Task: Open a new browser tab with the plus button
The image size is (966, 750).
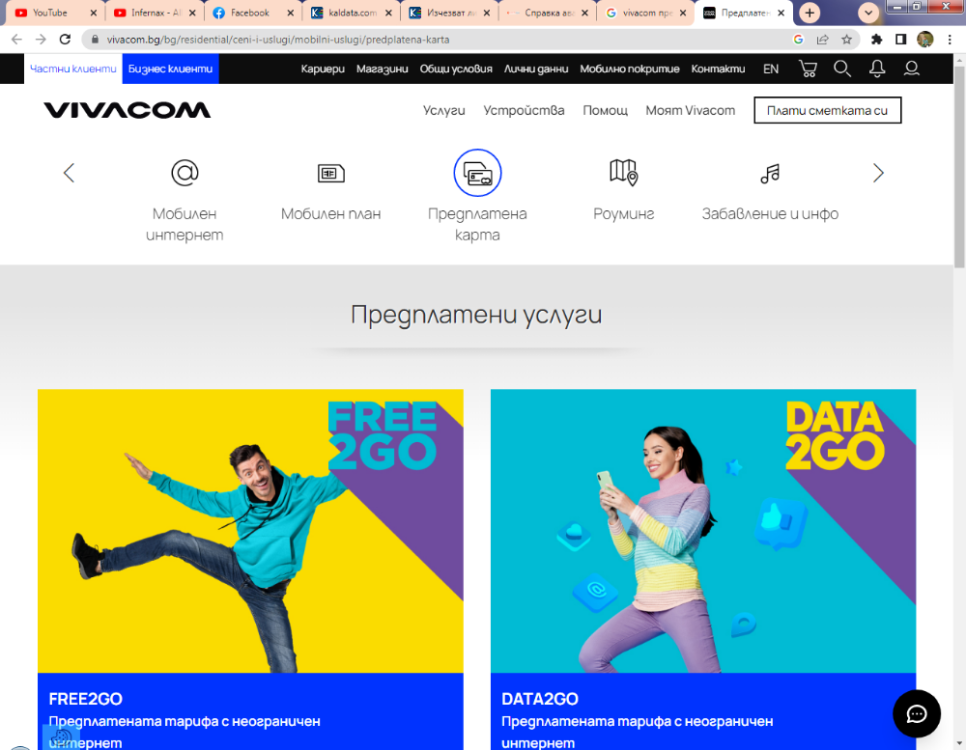Action: coord(810,12)
